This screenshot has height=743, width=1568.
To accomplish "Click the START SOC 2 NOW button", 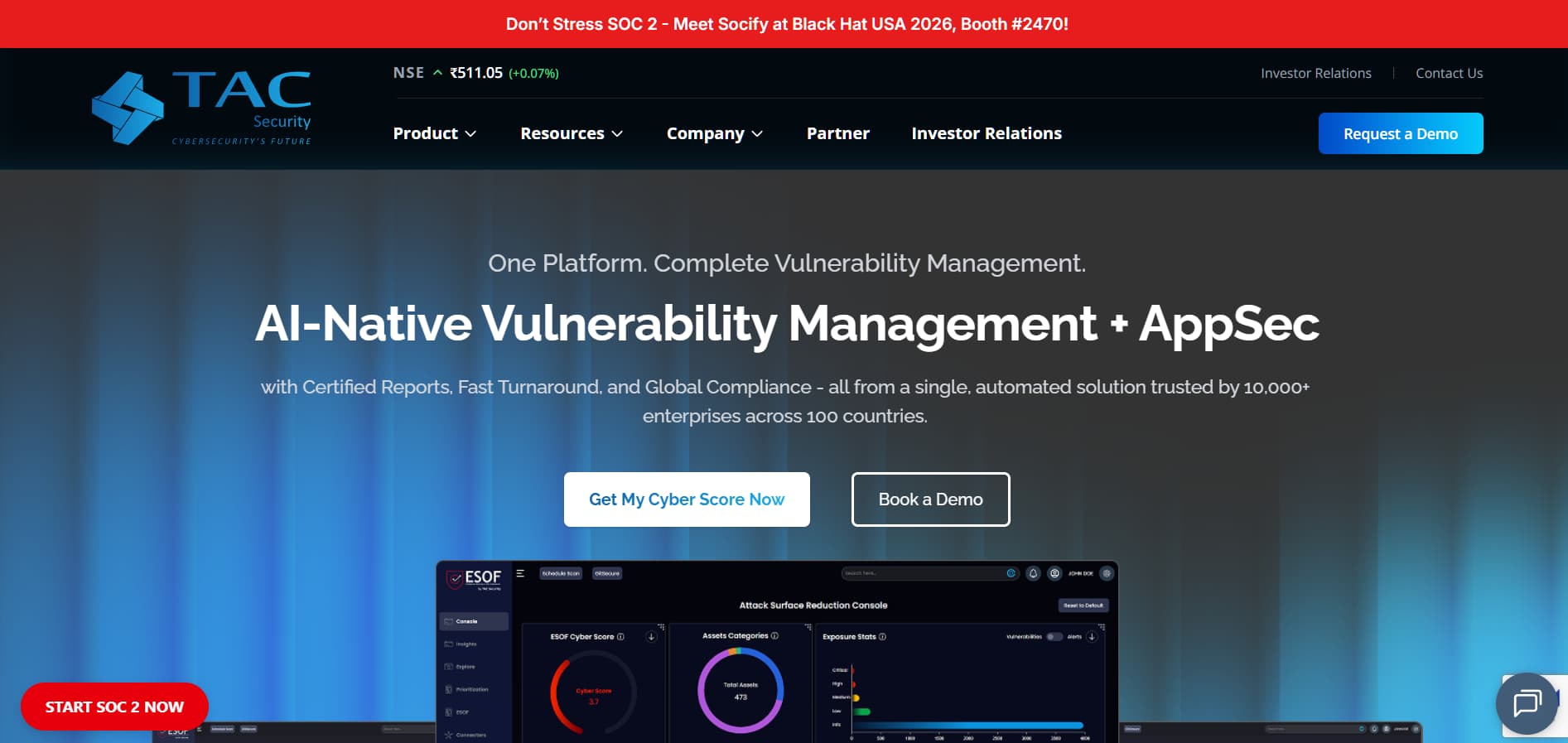I will [x=114, y=707].
